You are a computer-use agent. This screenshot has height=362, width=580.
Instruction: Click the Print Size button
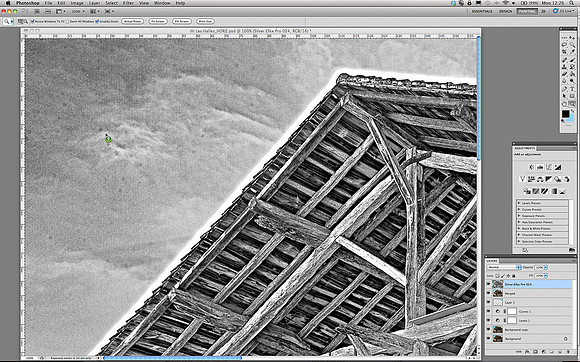point(205,21)
